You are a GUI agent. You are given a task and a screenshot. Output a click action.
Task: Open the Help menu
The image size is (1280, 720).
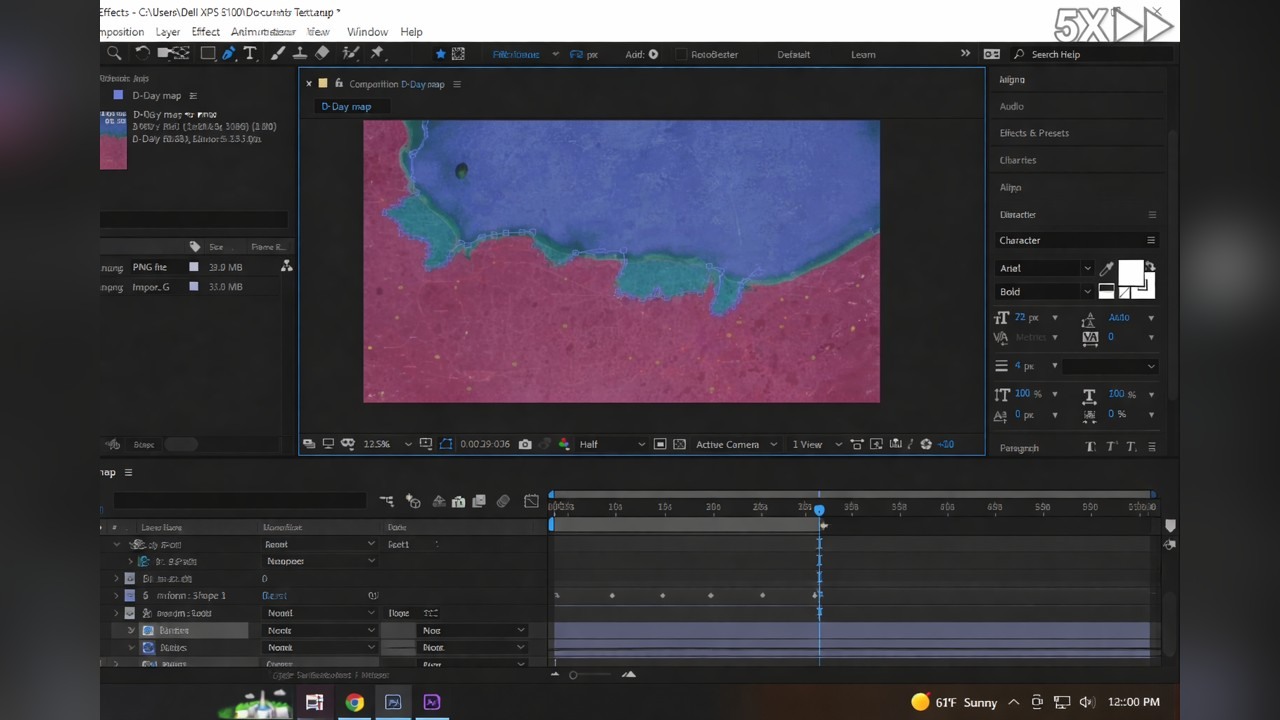[411, 32]
